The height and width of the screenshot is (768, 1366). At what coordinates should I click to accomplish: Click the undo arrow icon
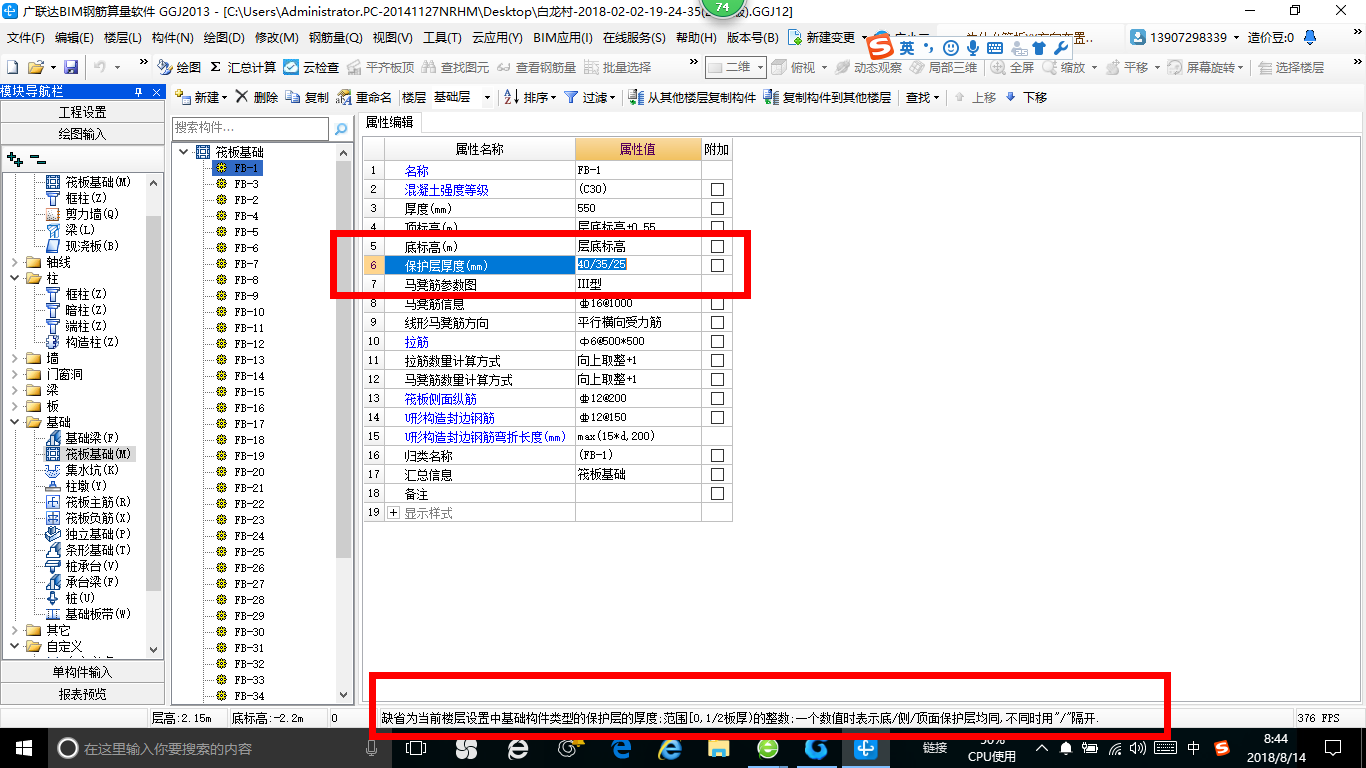click(100, 67)
